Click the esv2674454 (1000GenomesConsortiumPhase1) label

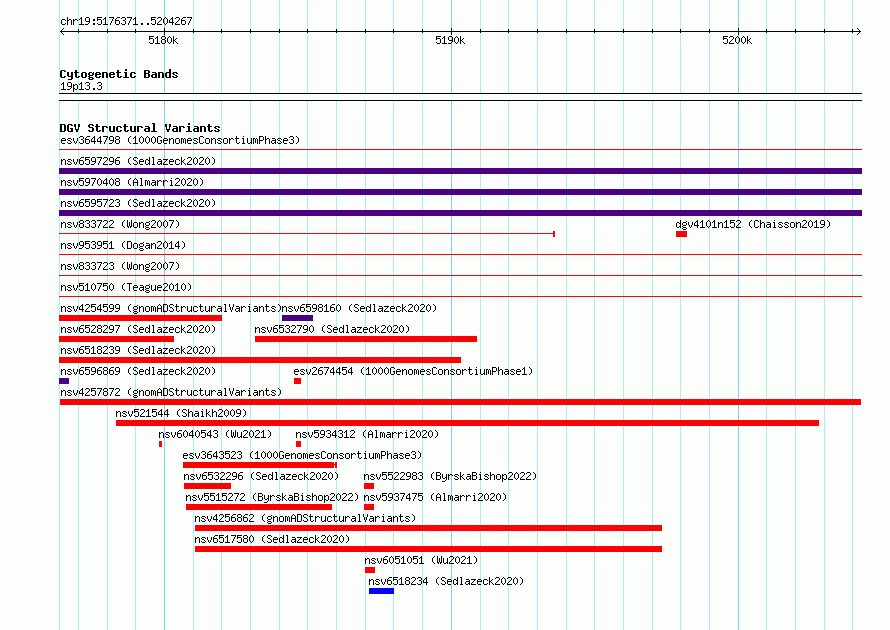pos(413,371)
